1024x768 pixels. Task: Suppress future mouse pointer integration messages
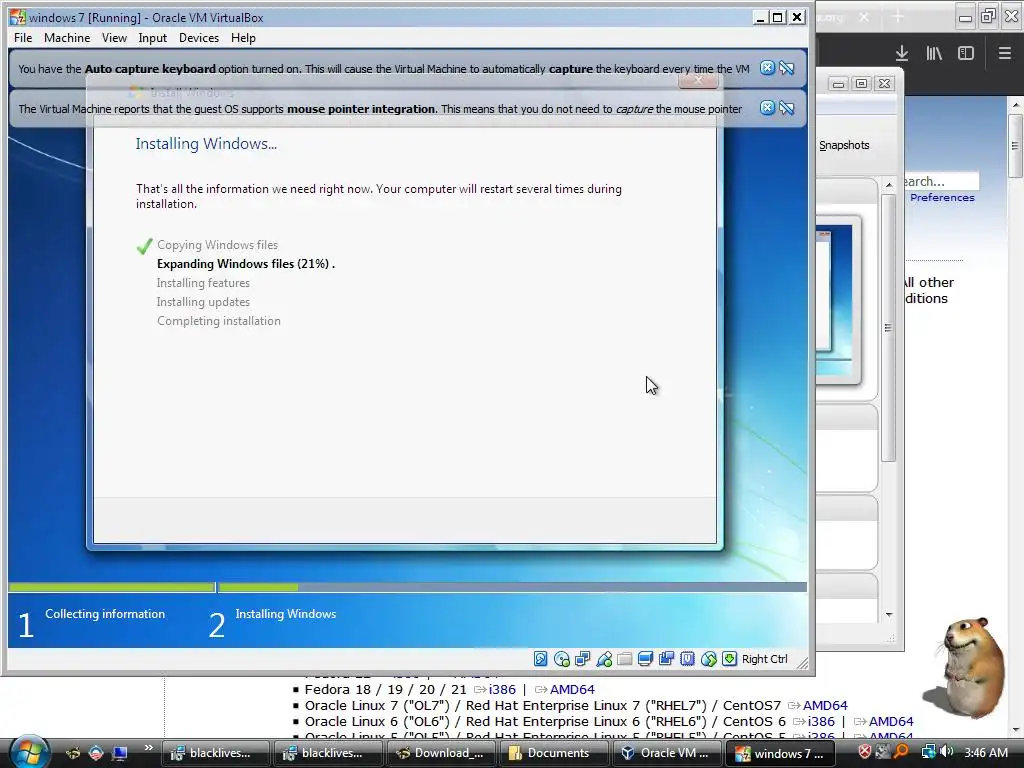pos(787,108)
